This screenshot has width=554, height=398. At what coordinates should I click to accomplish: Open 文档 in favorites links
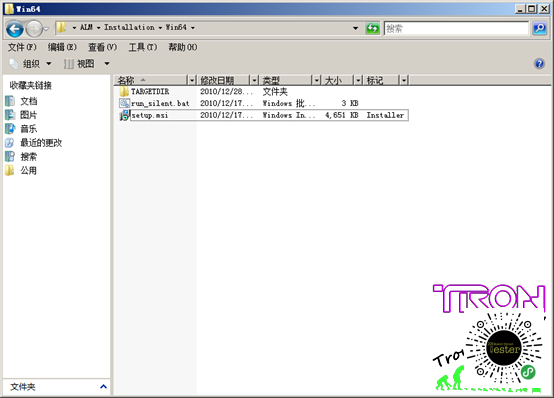point(28,101)
